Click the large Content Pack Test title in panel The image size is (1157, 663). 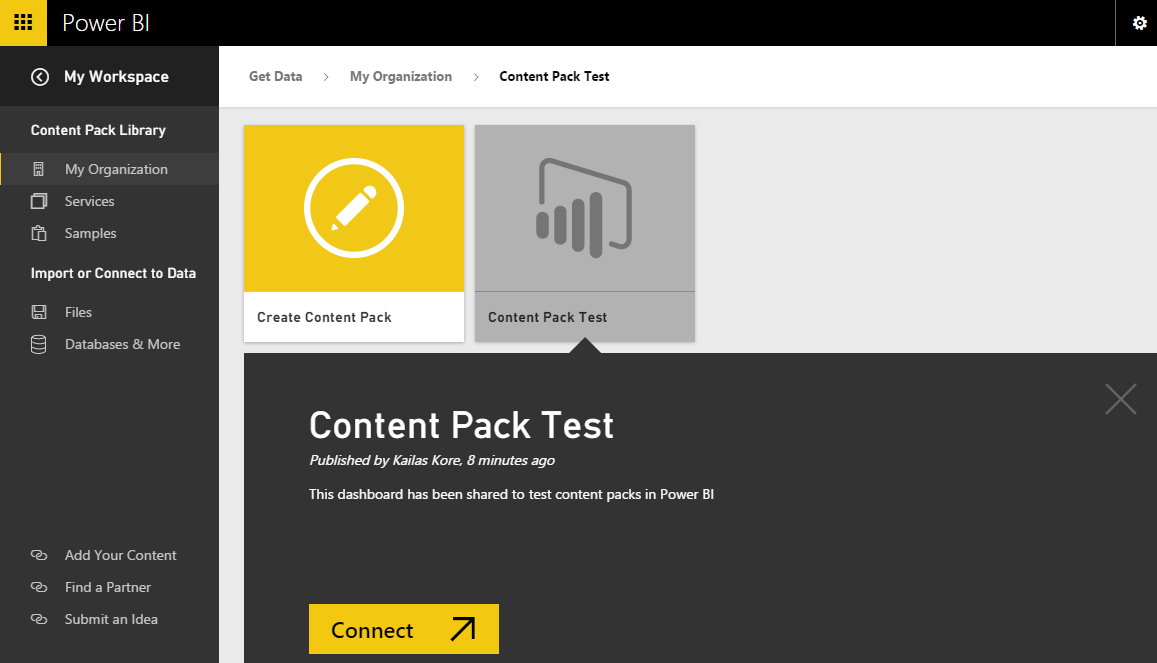tap(461, 425)
